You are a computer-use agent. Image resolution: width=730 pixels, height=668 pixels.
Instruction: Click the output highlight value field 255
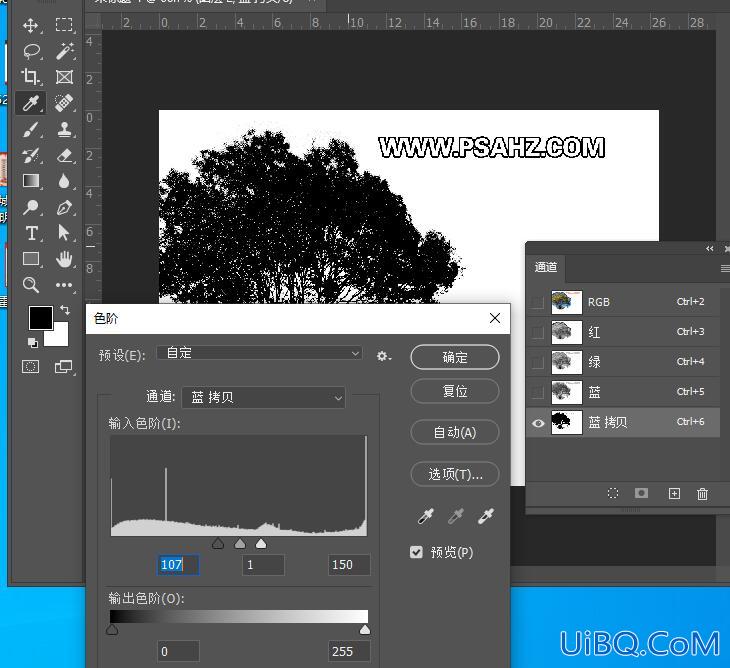click(x=349, y=652)
